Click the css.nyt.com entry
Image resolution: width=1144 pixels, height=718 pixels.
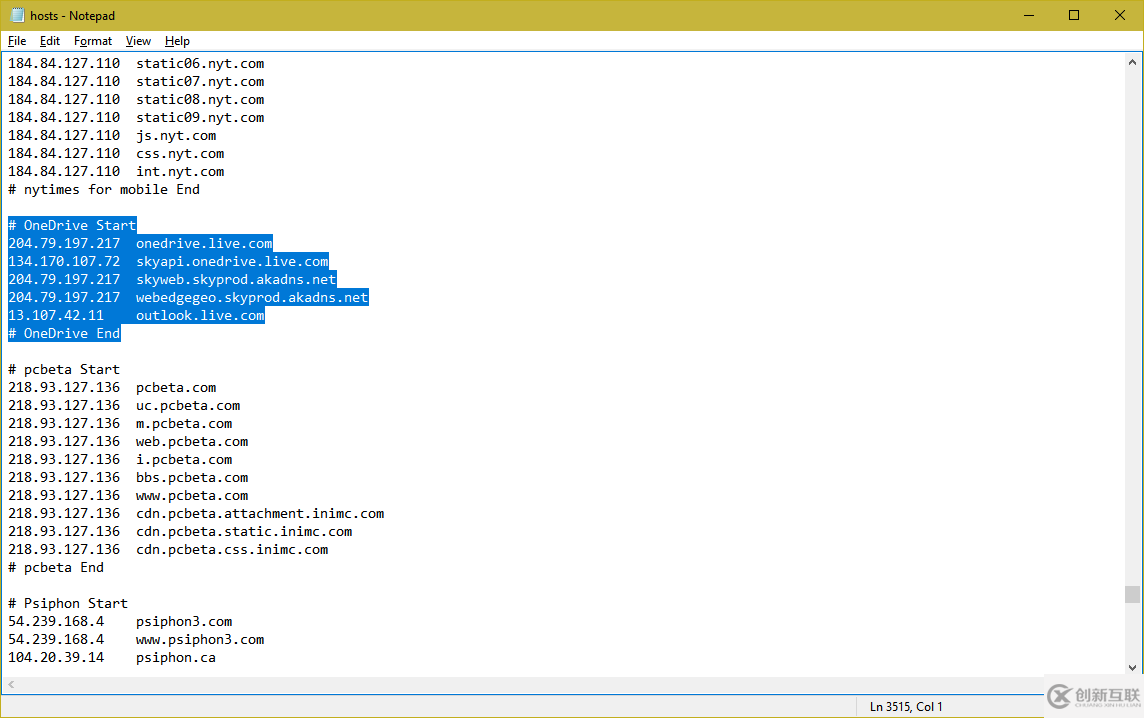point(180,153)
